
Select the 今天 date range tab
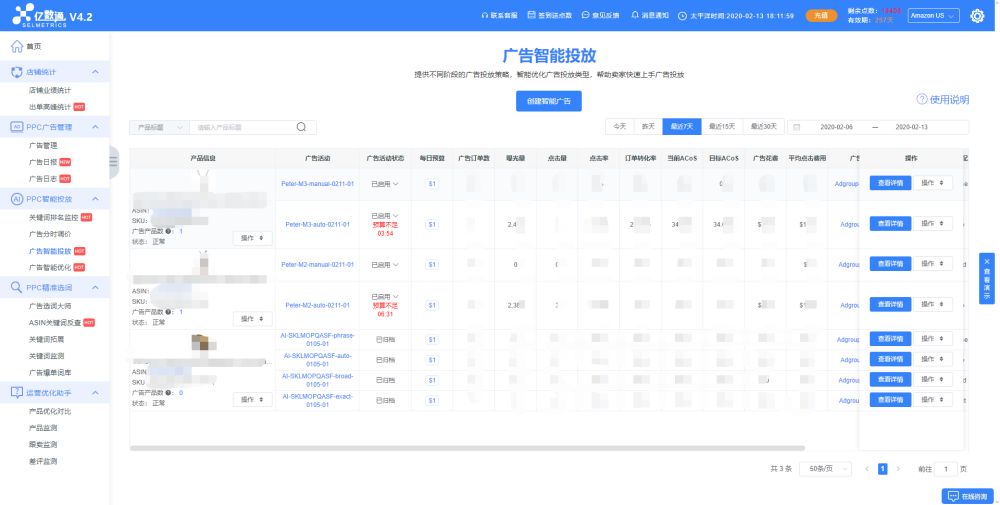pyautogui.click(x=619, y=126)
